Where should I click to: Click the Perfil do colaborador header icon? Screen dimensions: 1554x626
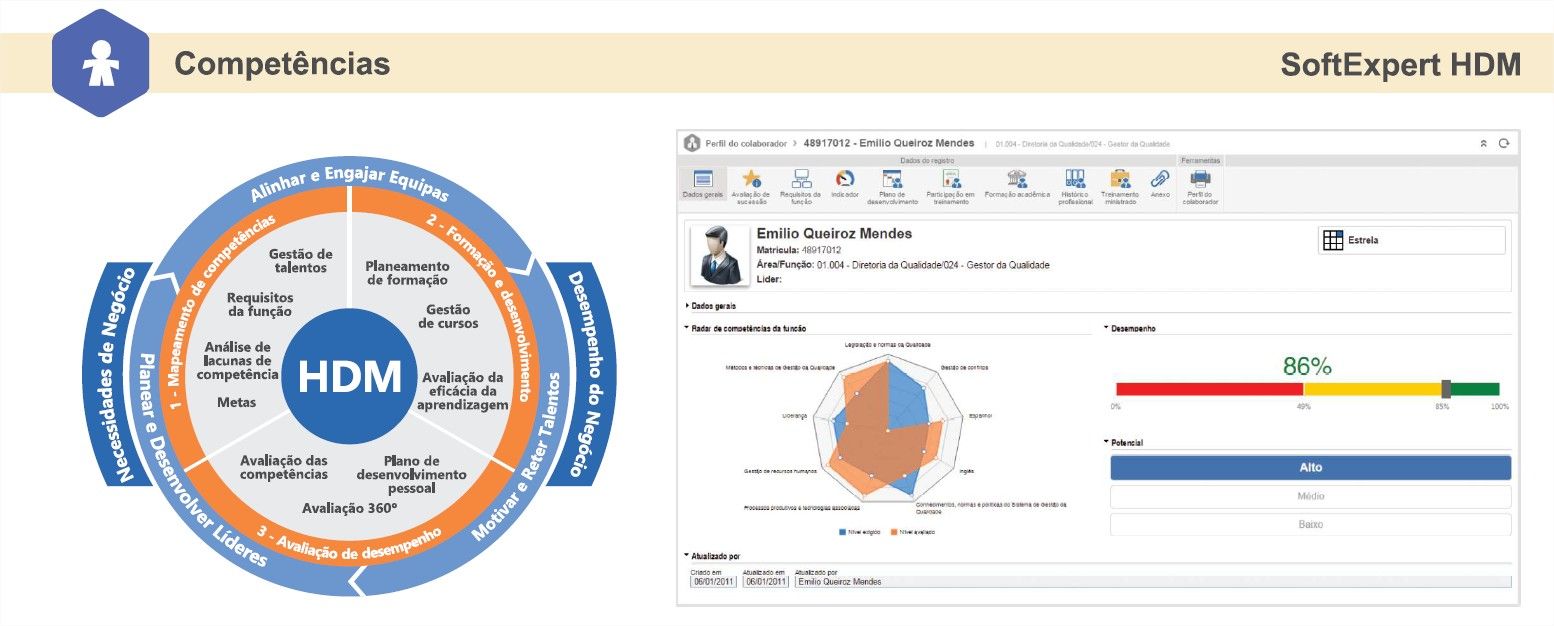pos(691,143)
